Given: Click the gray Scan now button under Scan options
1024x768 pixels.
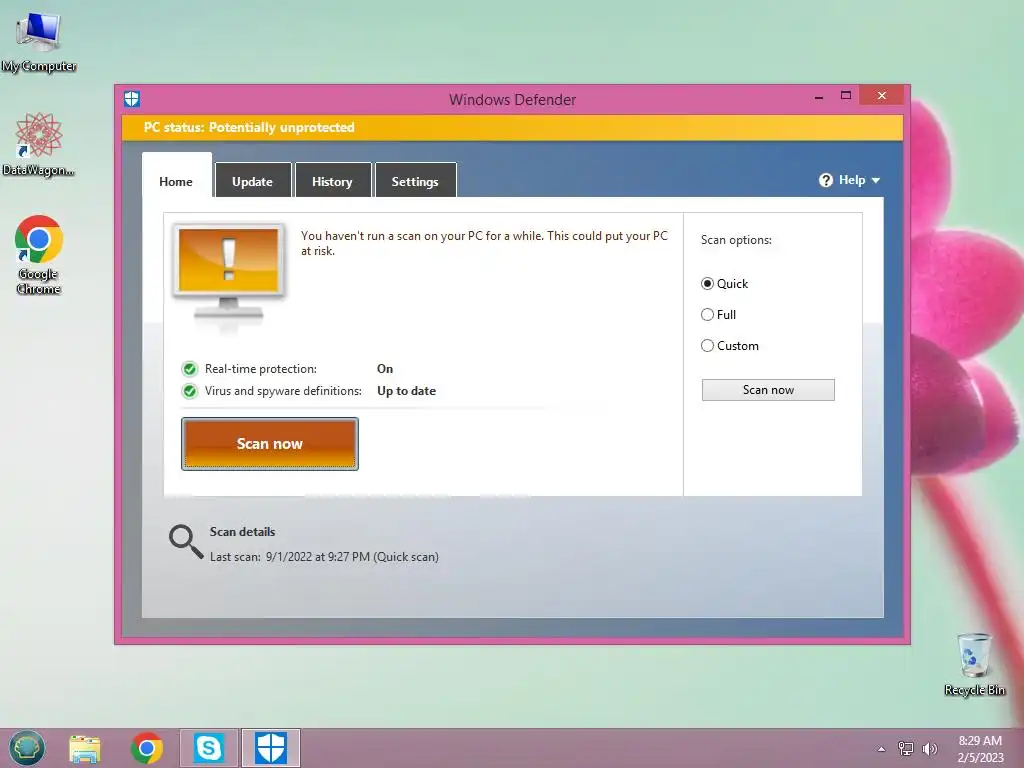Looking at the screenshot, I should coord(768,390).
